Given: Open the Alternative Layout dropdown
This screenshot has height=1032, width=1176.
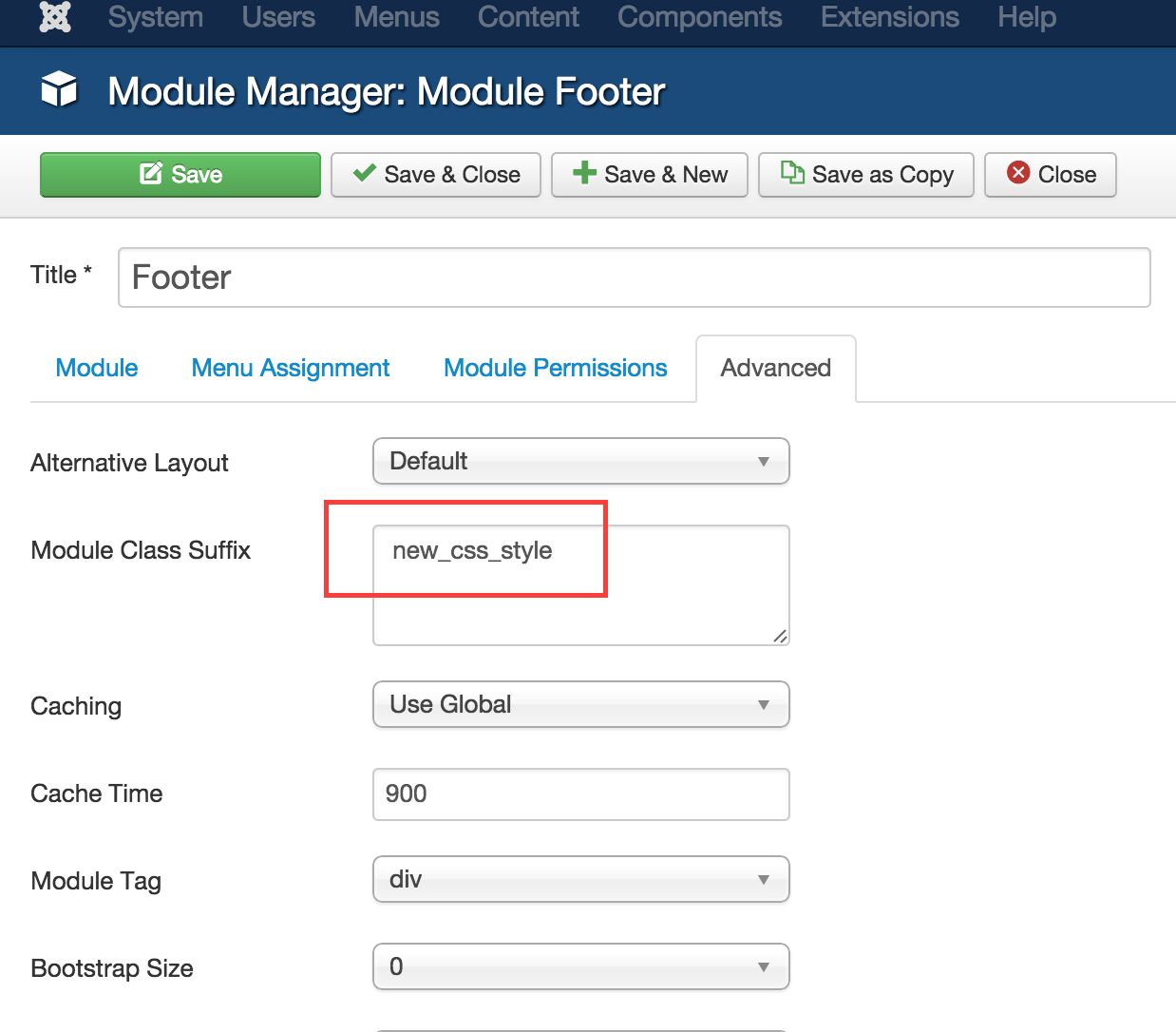Looking at the screenshot, I should (x=581, y=461).
